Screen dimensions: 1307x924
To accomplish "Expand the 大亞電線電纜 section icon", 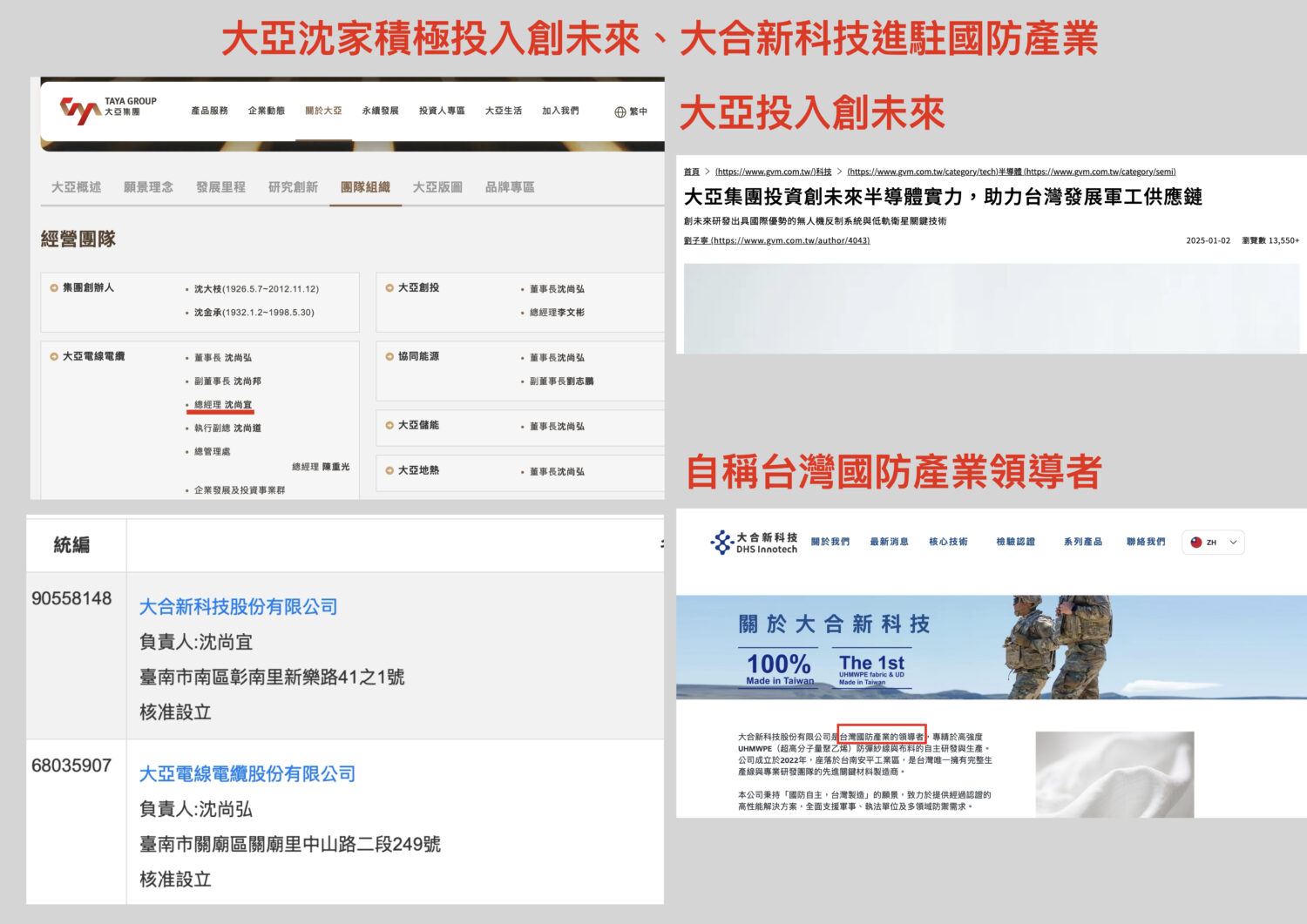I will (x=54, y=356).
